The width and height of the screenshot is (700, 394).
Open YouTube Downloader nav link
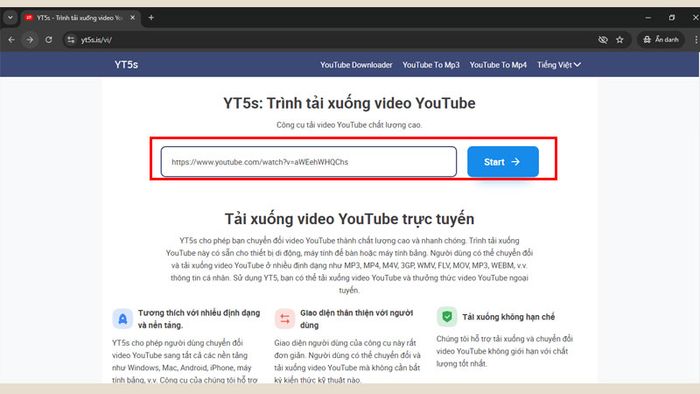[x=356, y=65]
